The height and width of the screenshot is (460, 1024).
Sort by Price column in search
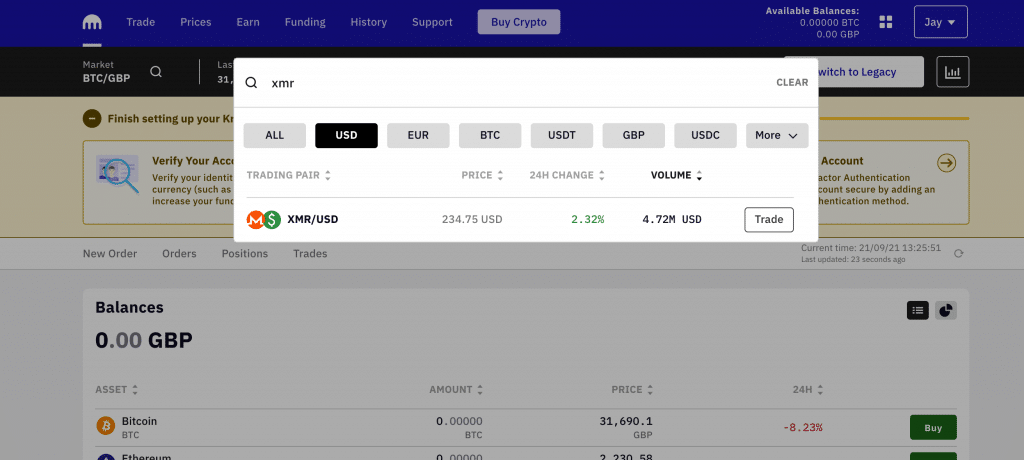(483, 175)
